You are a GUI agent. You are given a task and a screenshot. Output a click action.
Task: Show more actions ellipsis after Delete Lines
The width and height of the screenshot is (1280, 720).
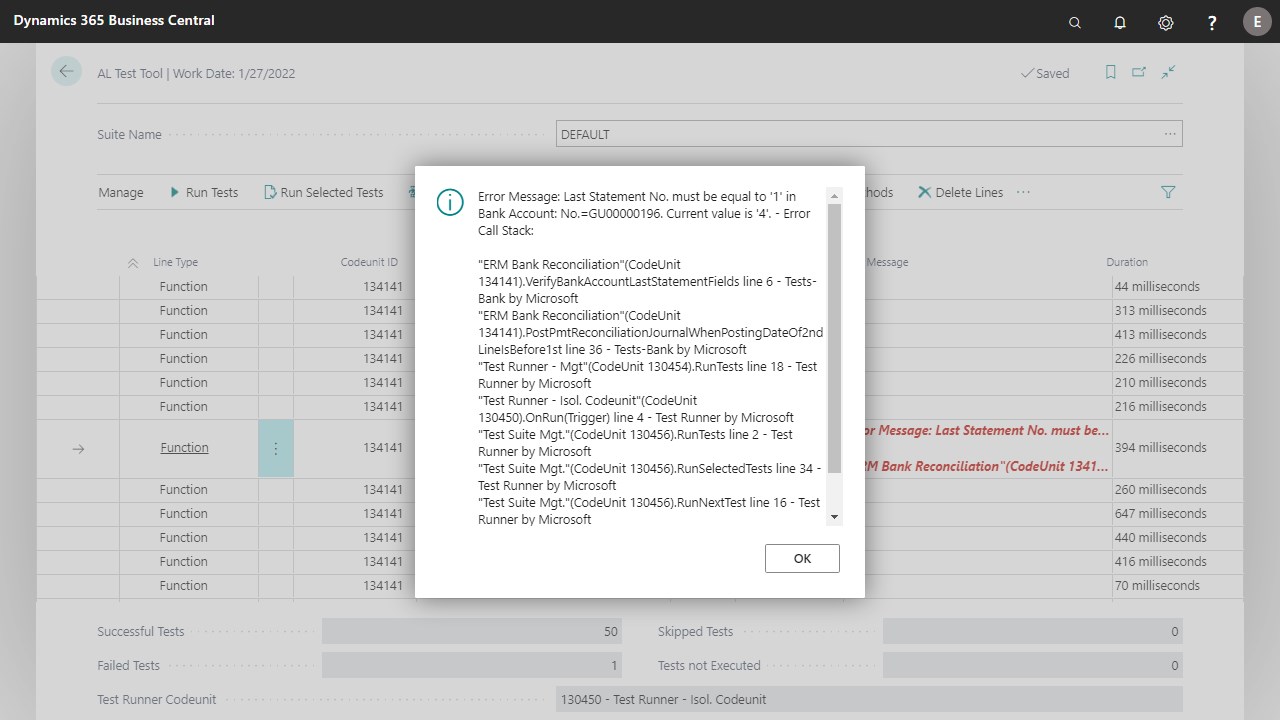point(1023,192)
